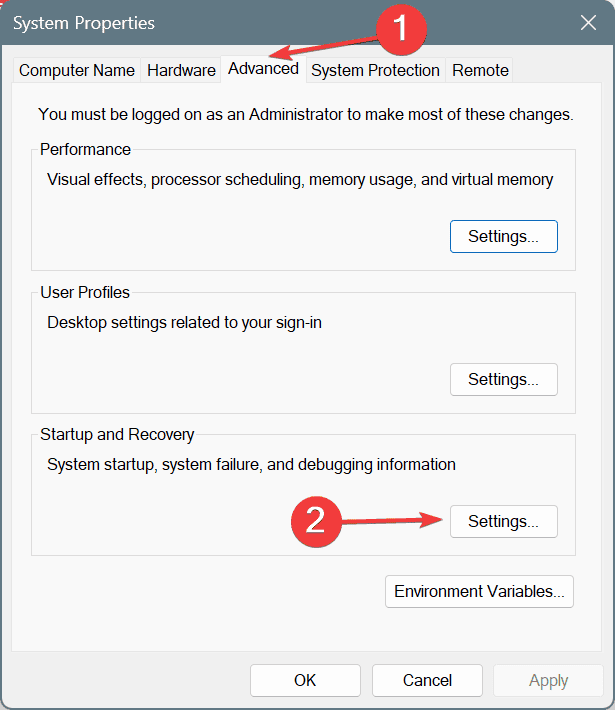Confirm with the OK button

305,680
